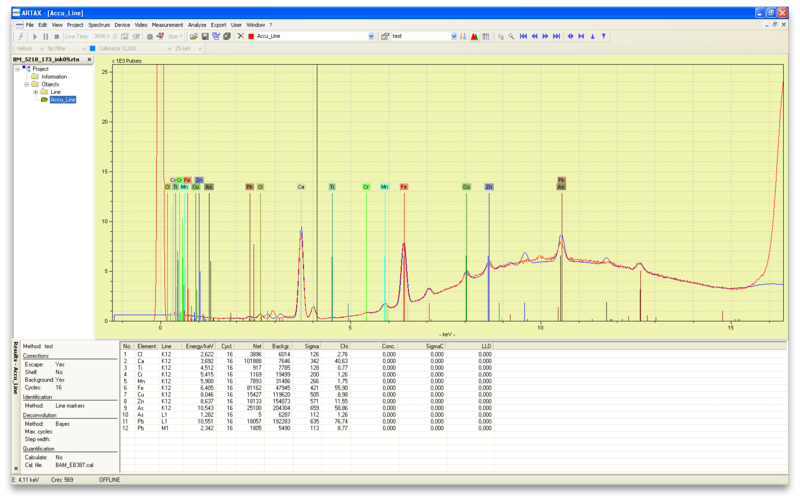Image resolution: width=800 pixels, height=501 pixels.
Task: Jump to first spectrum with skip-back icon
Action: (523, 36)
